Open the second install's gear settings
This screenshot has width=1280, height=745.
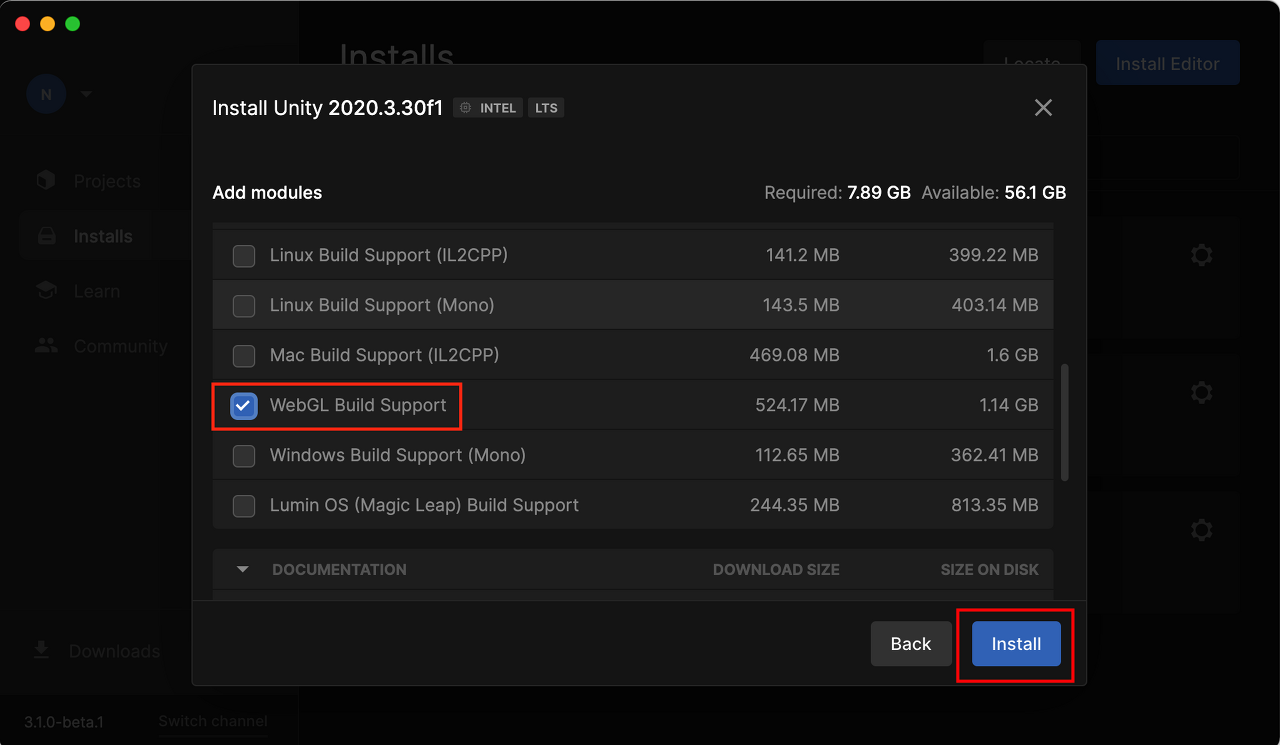(1202, 392)
